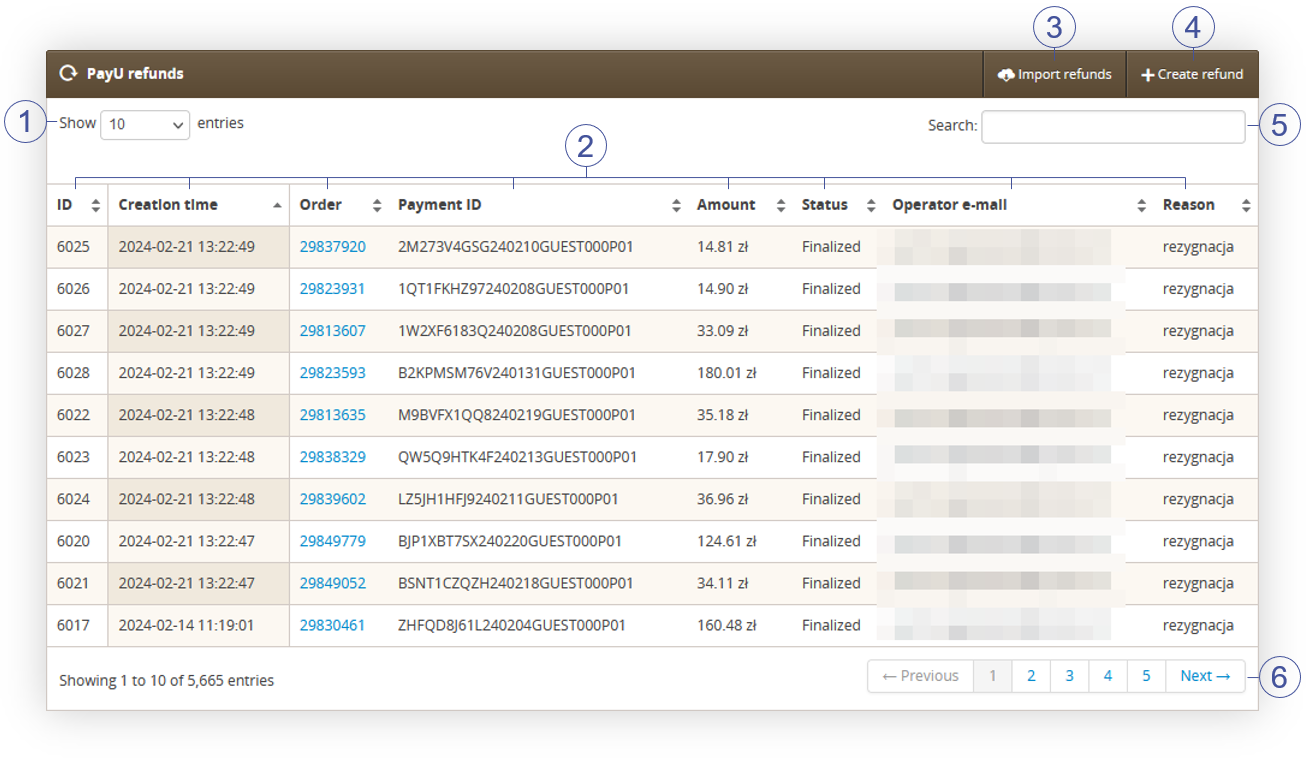The image size is (1308, 765).
Task: Click Finalized status in row 6020
Action: tap(831, 541)
